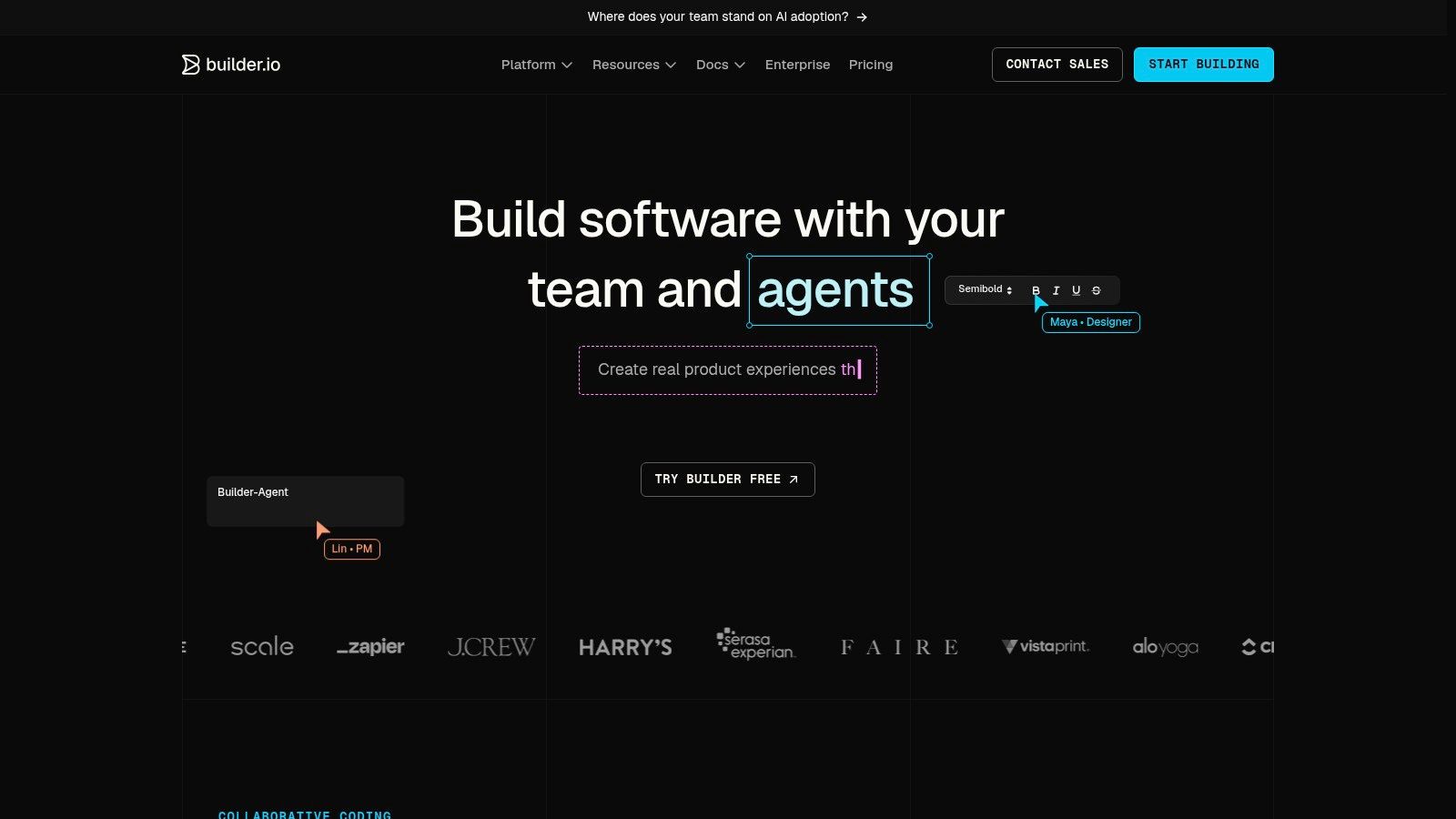The image size is (1456, 819).
Task: Click the Builder-Agent card
Action: (306, 501)
